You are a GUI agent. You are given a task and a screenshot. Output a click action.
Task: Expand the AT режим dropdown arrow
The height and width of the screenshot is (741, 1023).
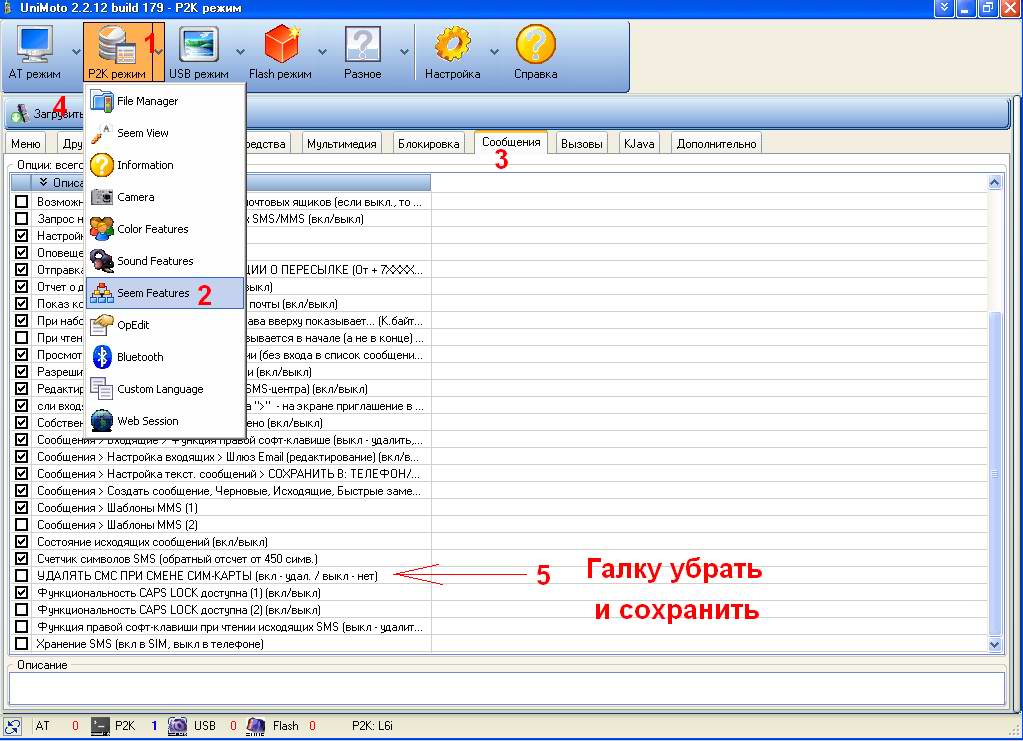tap(76, 52)
